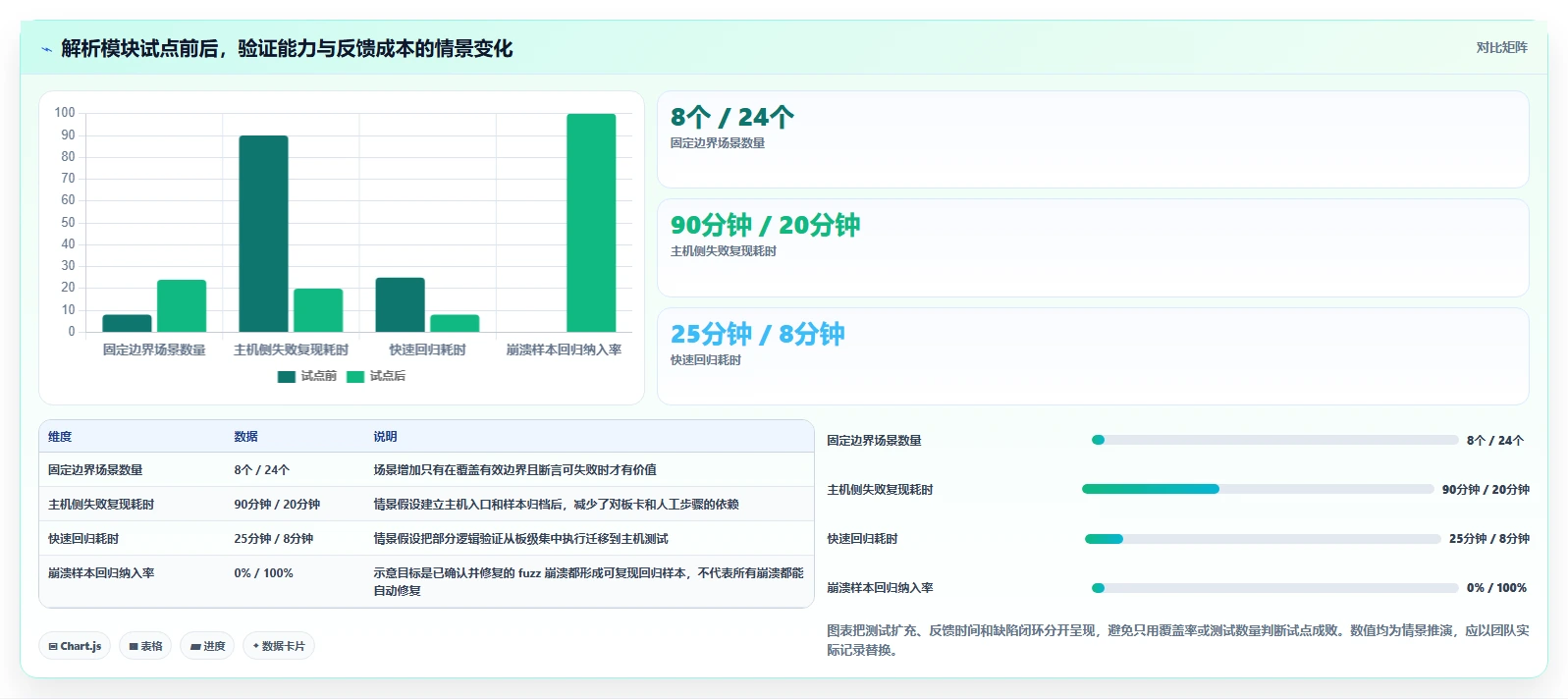The image size is (1568, 699).
Task: Click the 25分钟 / 8分钟 progress value
Action: click(x=1489, y=539)
